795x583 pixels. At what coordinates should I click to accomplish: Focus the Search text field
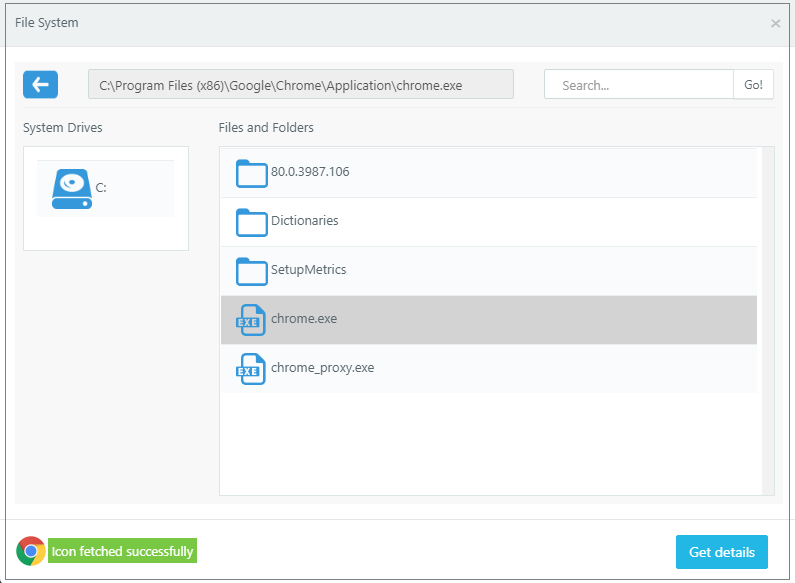[x=640, y=85]
